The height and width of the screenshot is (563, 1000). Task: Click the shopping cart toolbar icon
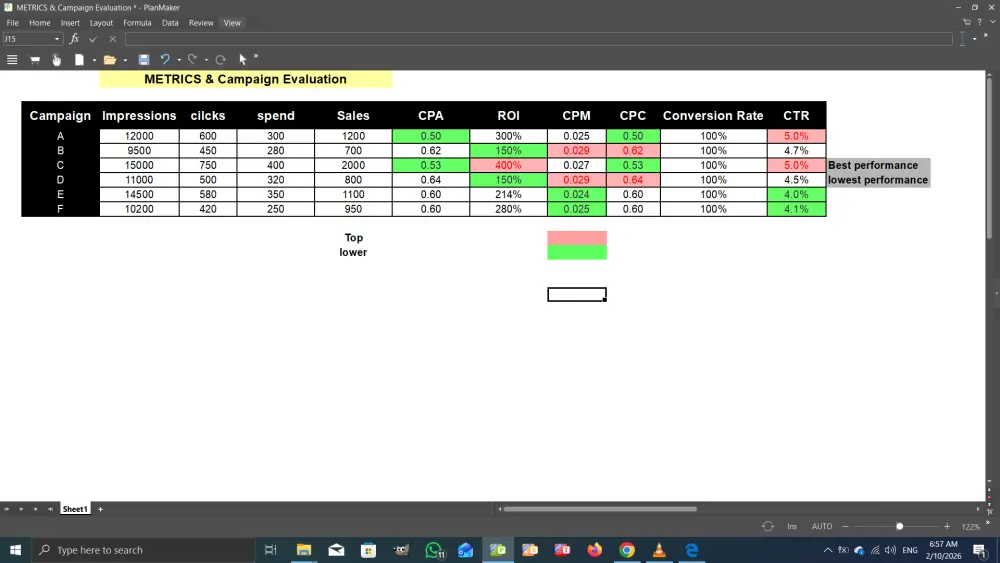click(35, 60)
